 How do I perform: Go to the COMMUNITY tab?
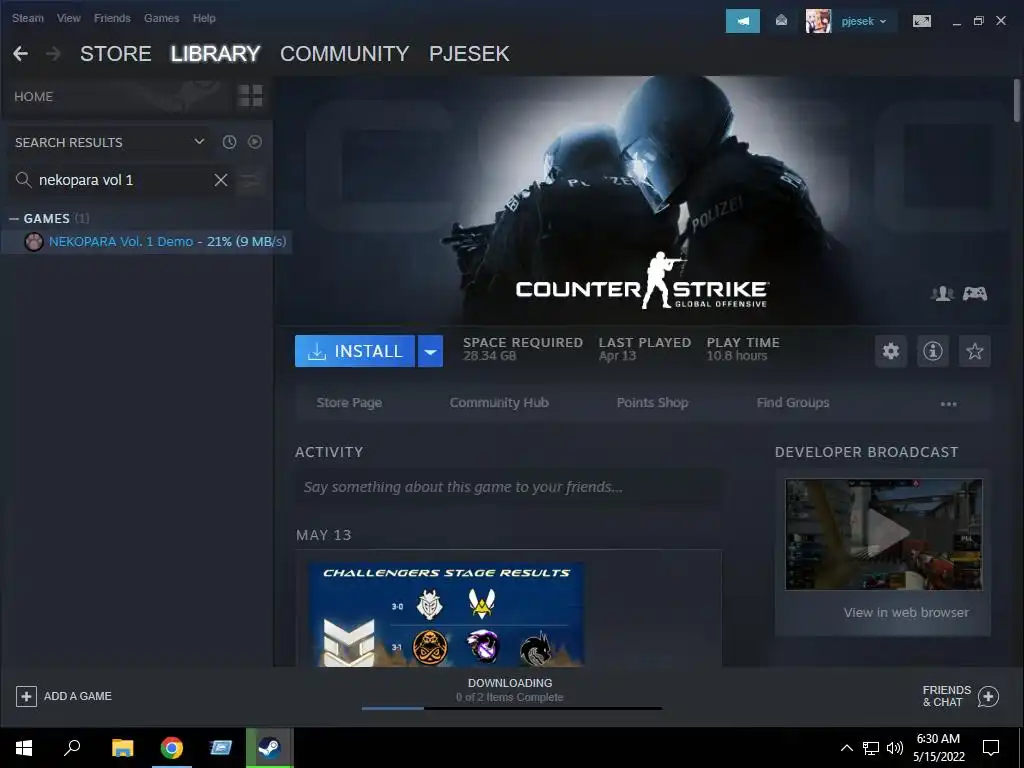click(x=344, y=54)
